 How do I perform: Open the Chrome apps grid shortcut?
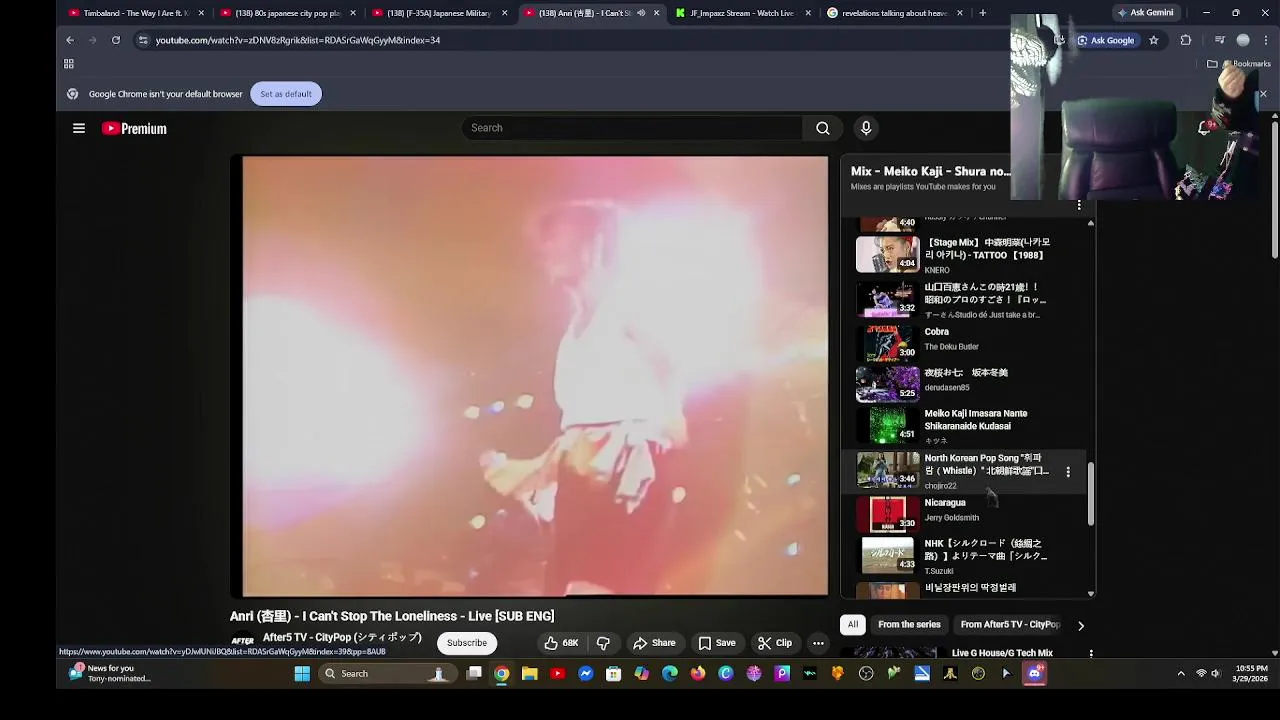click(69, 64)
